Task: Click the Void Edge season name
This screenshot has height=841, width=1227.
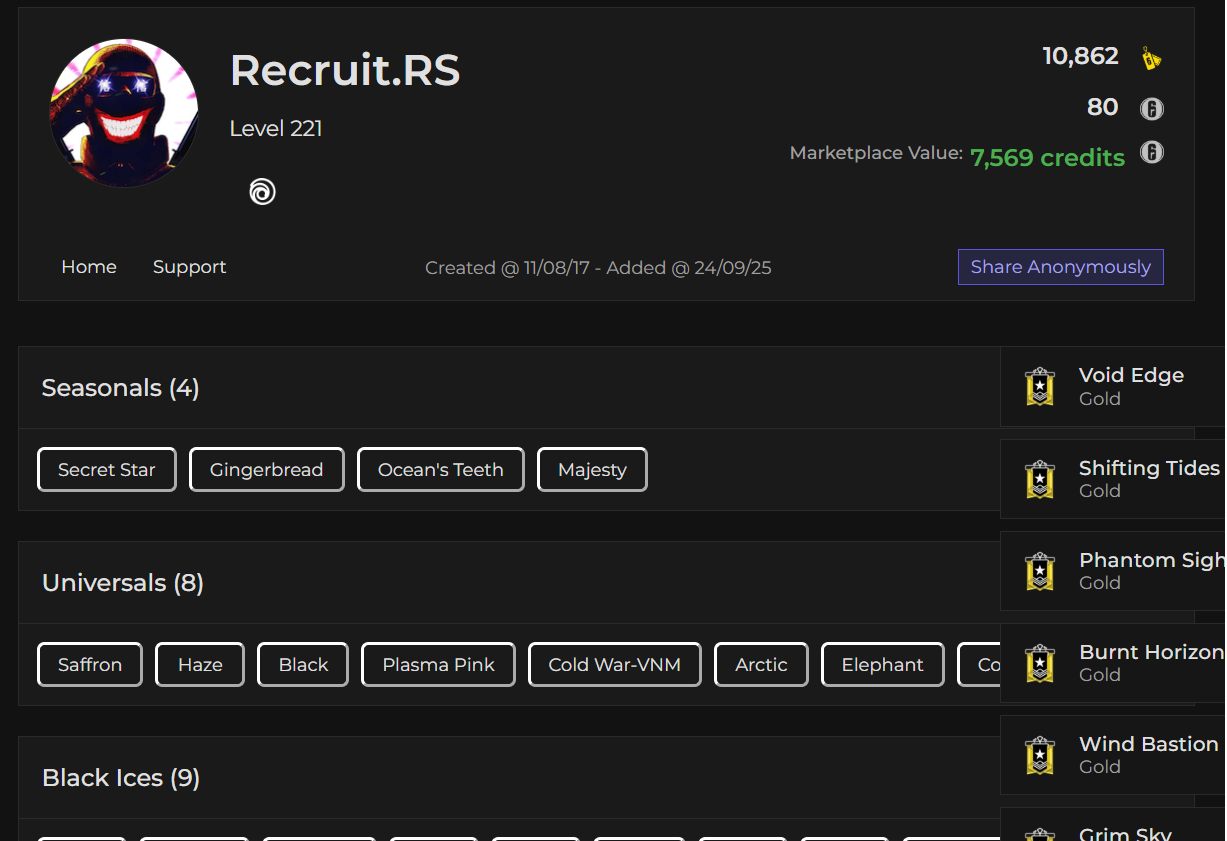Action: (1131, 375)
